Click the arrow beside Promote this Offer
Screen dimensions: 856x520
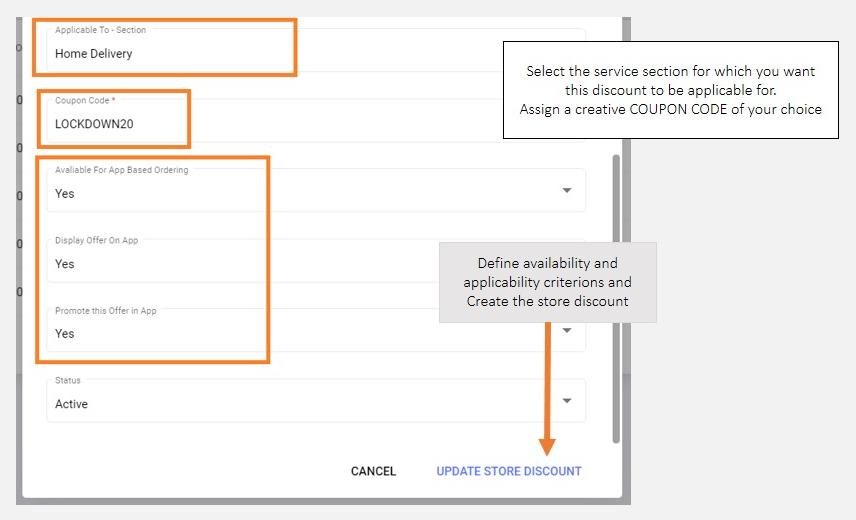[x=566, y=331]
